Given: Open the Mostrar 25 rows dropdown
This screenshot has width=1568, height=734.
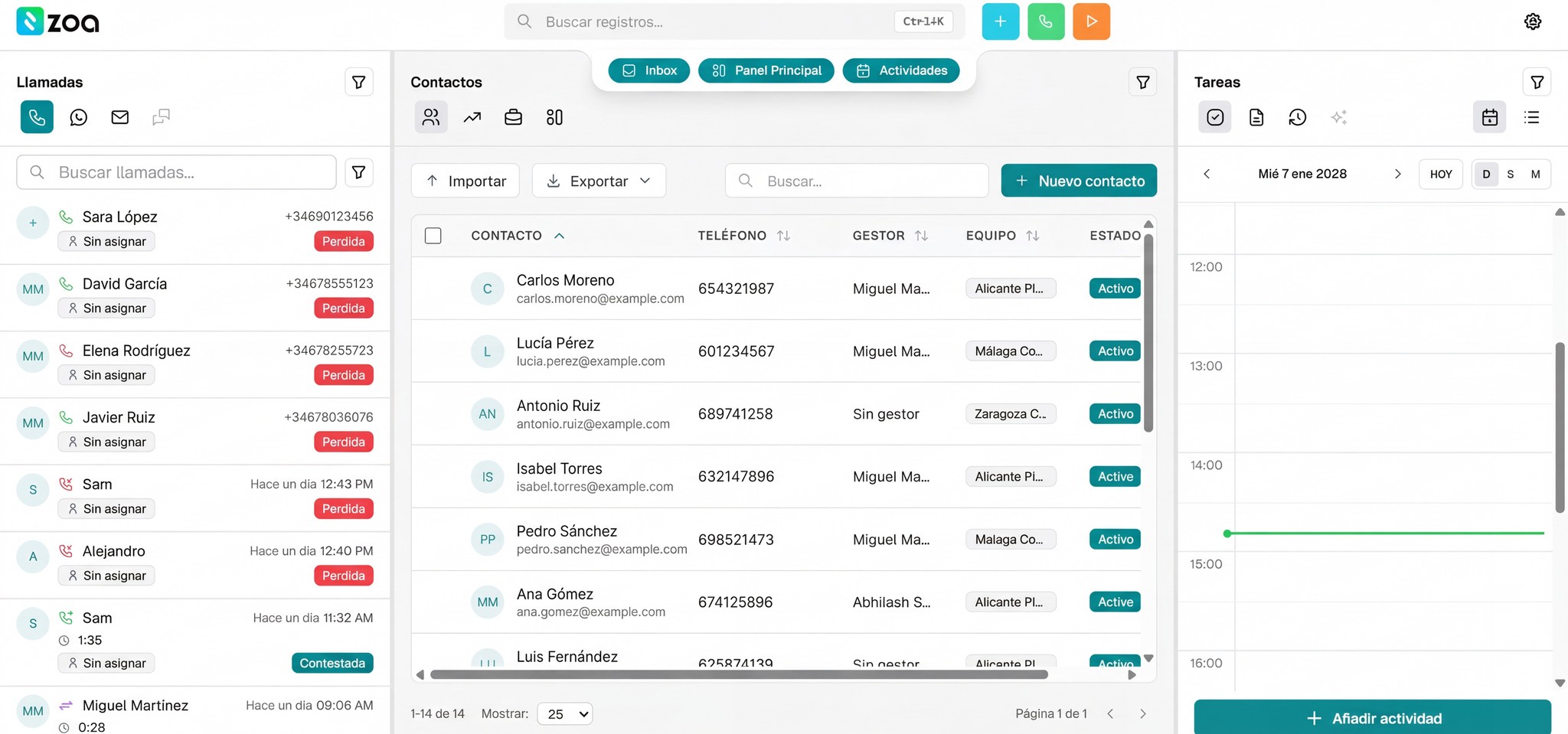Looking at the screenshot, I should [x=565, y=714].
